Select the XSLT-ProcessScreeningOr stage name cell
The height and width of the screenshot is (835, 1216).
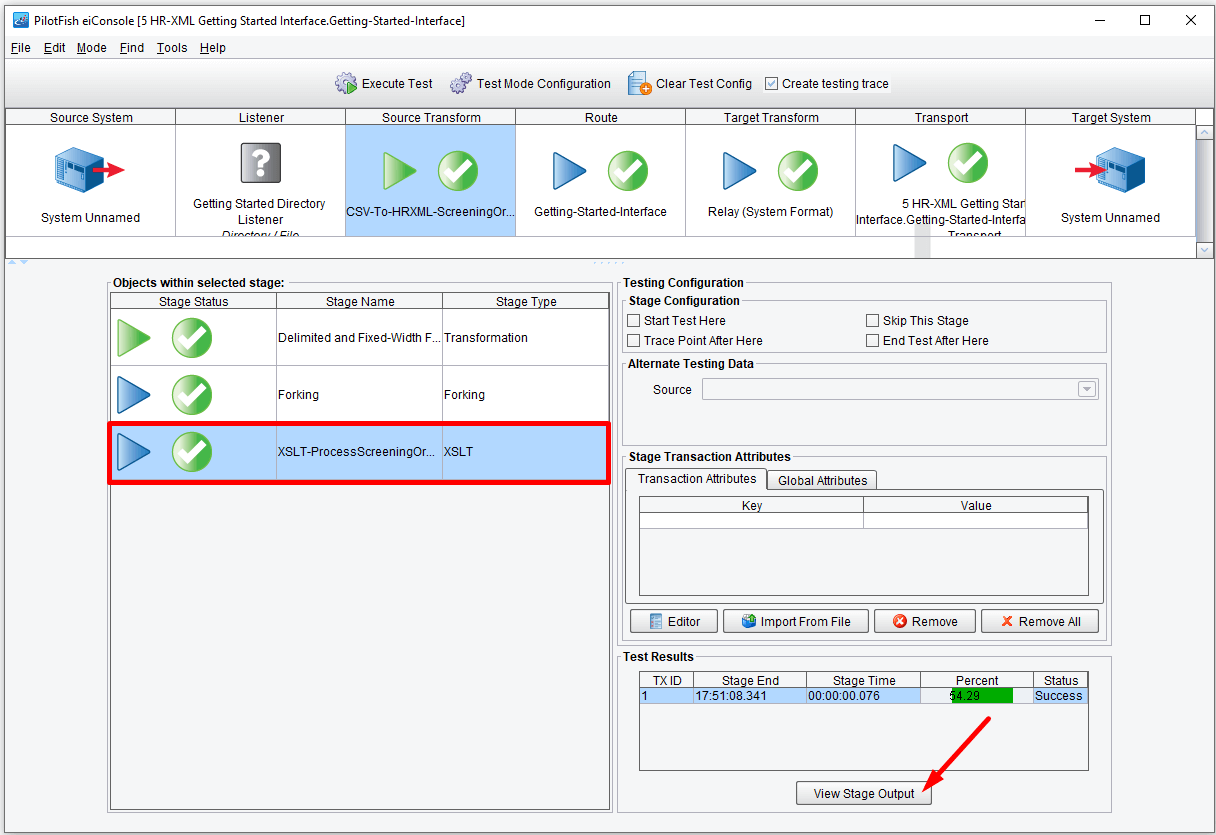click(x=360, y=452)
